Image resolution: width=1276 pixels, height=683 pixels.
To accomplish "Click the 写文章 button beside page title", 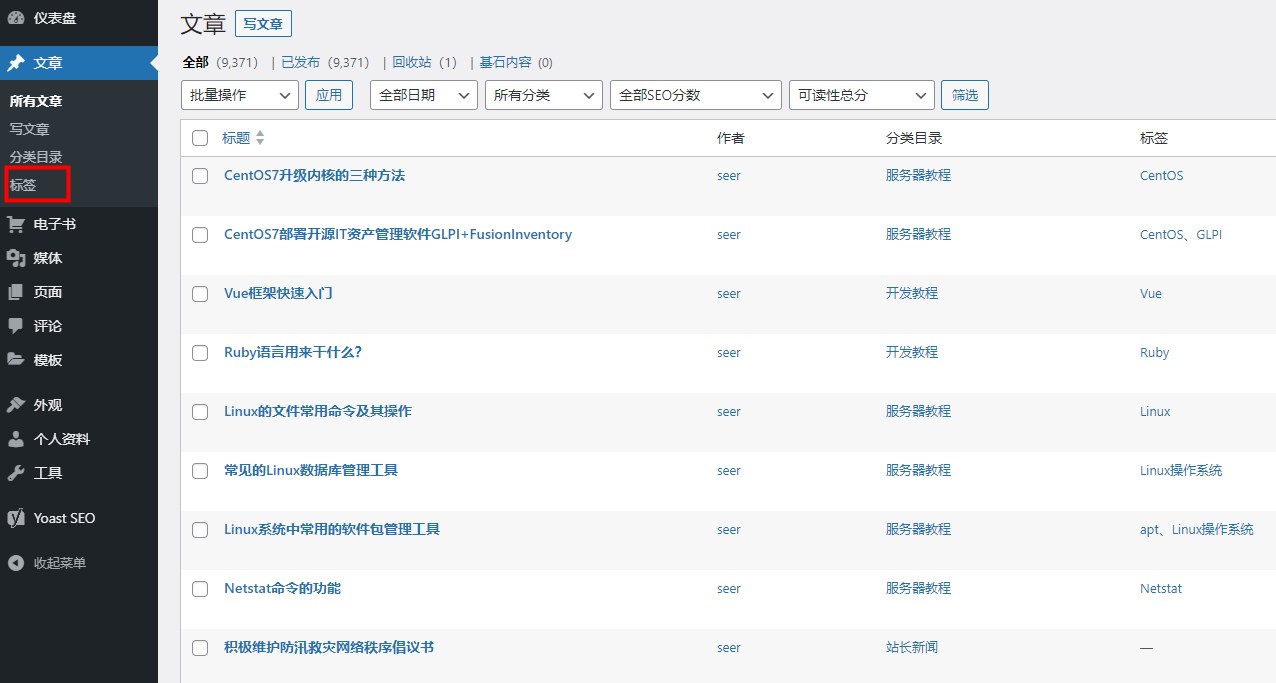I will tap(263, 24).
